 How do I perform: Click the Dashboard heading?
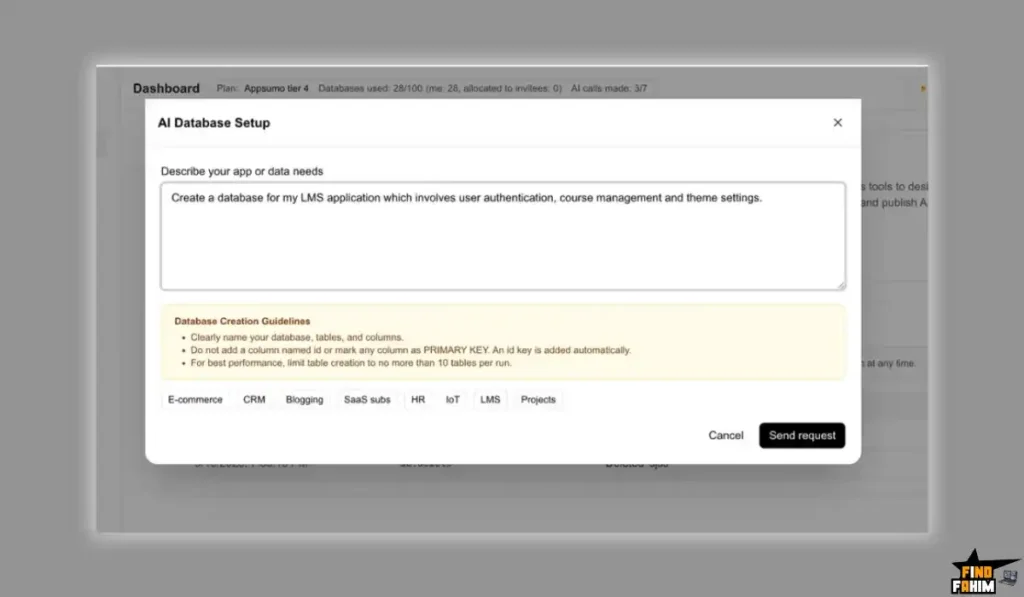tap(166, 88)
